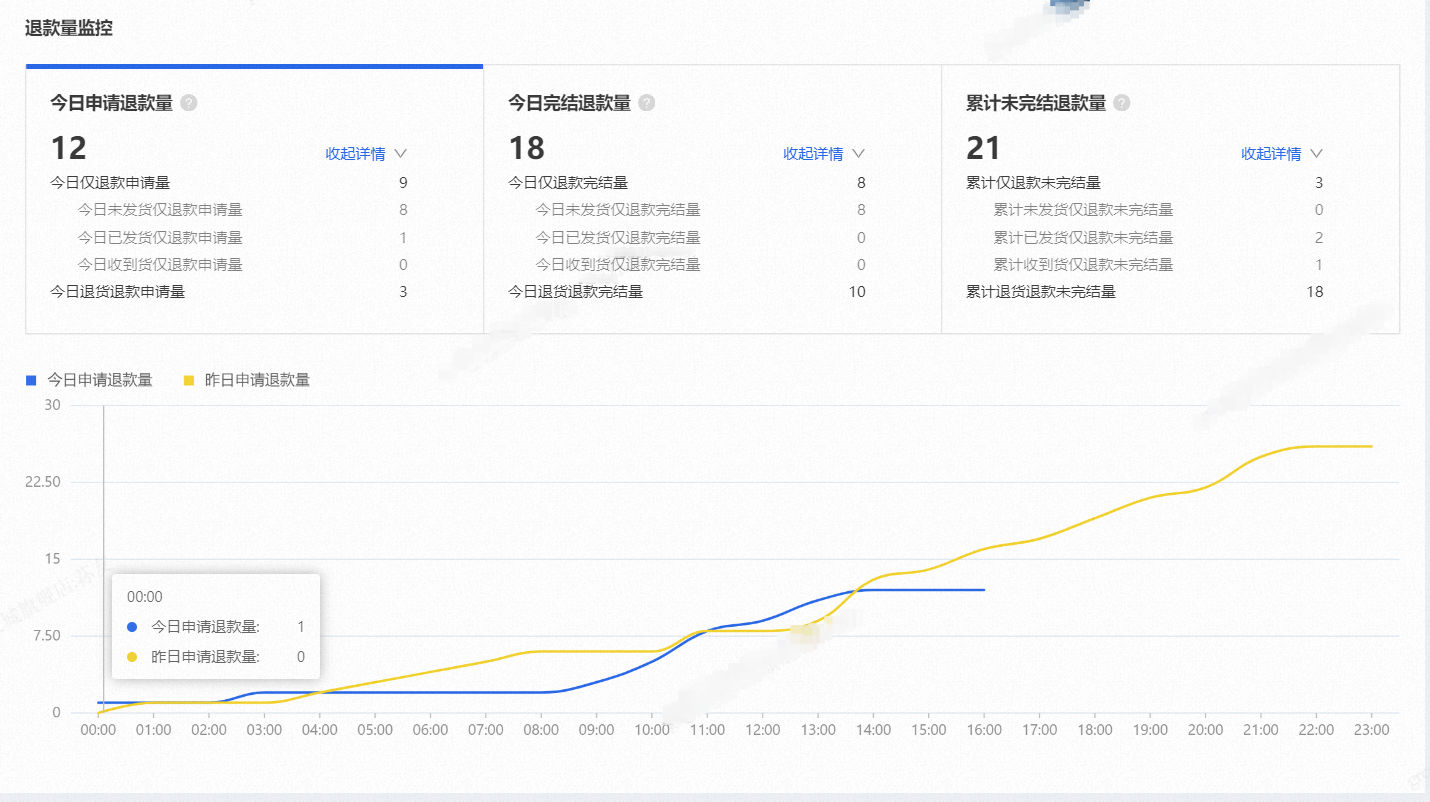Image resolution: width=1430 pixels, height=802 pixels.
Task: Click row 累计收到货仅退款未完结量
Action: click(x=1159, y=265)
